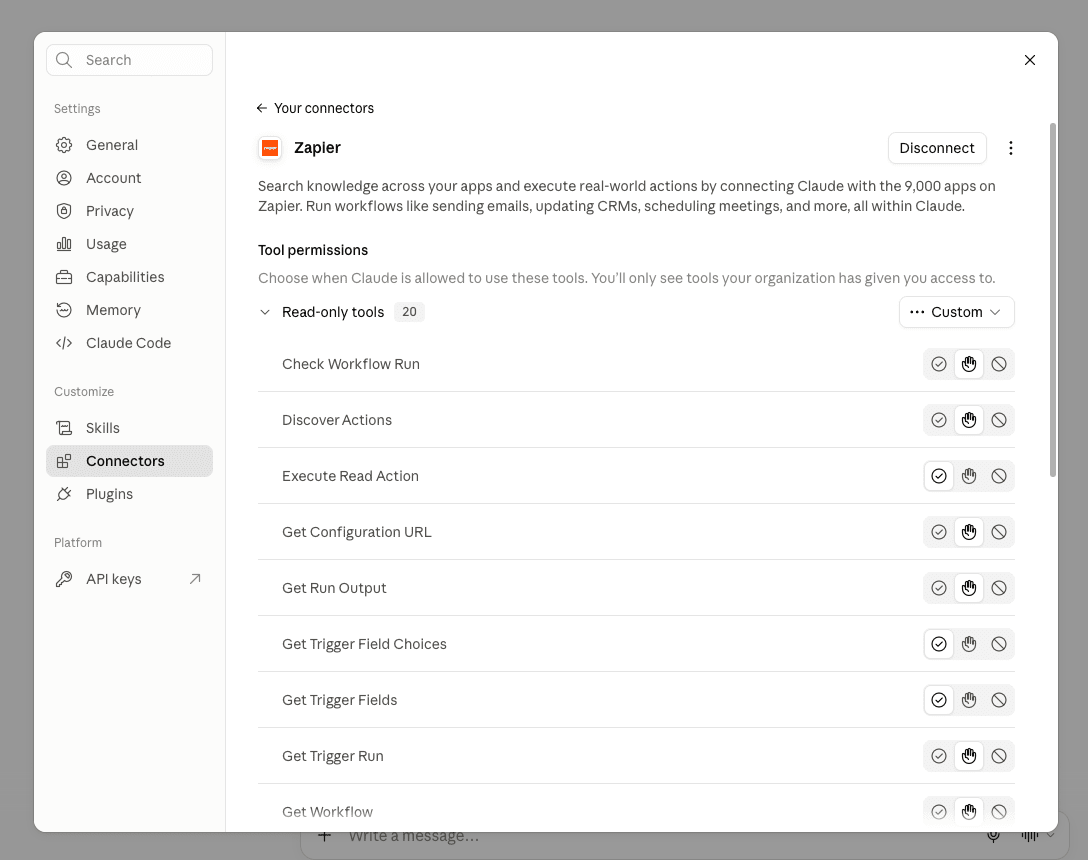This screenshot has width=1088, height=860.
Task: Click the Read-only tools count badge 20
Action: pyautogui.click(x=409, y=312)
